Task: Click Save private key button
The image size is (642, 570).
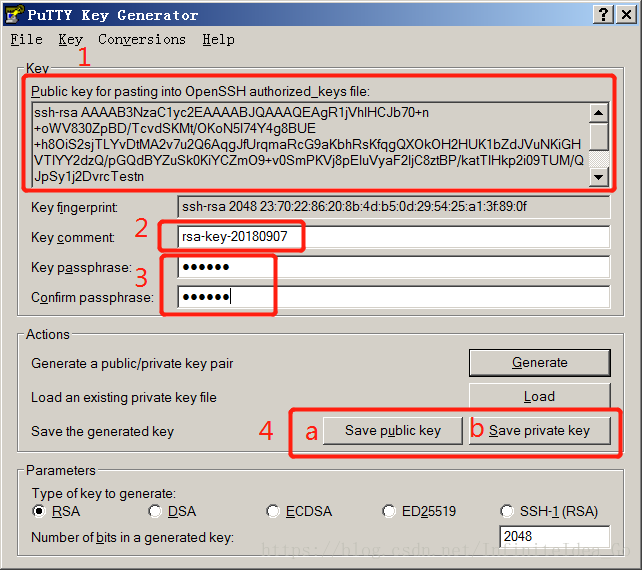Action: tap(540, 430)
